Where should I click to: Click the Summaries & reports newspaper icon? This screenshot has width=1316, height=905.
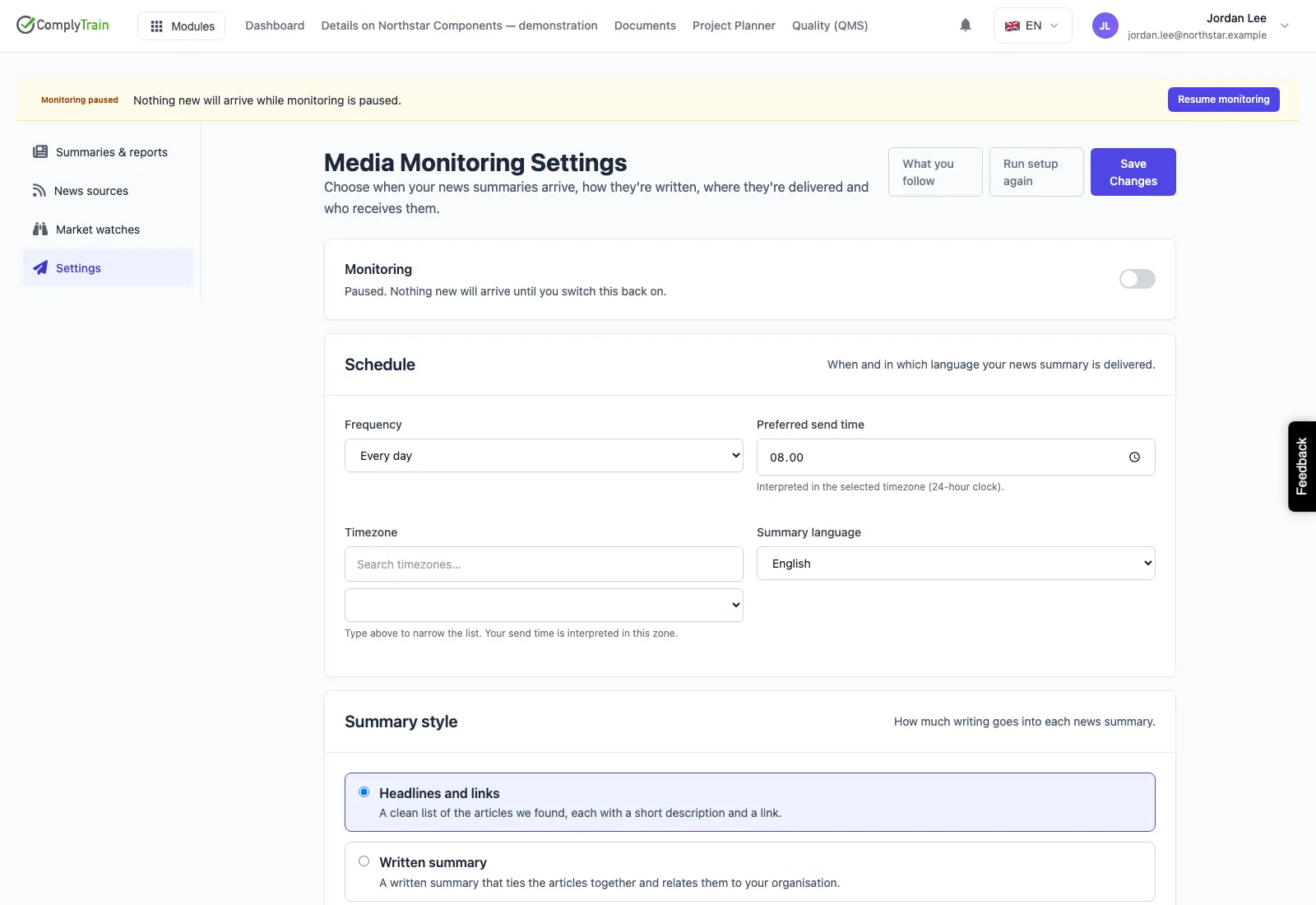(39, 151)
